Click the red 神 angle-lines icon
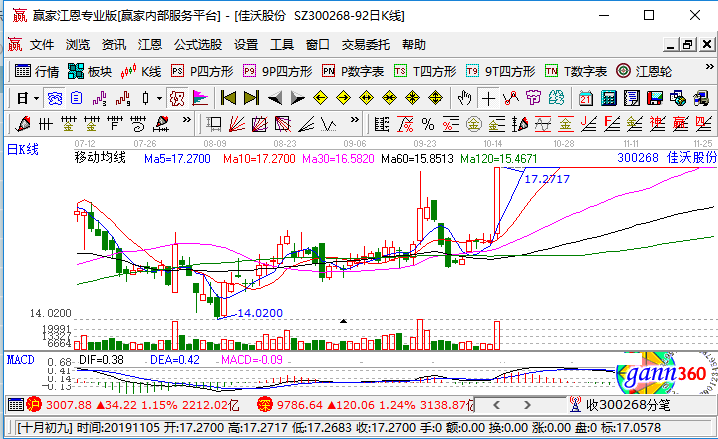Viewport: 718px width, 439px height. [657, 124]
